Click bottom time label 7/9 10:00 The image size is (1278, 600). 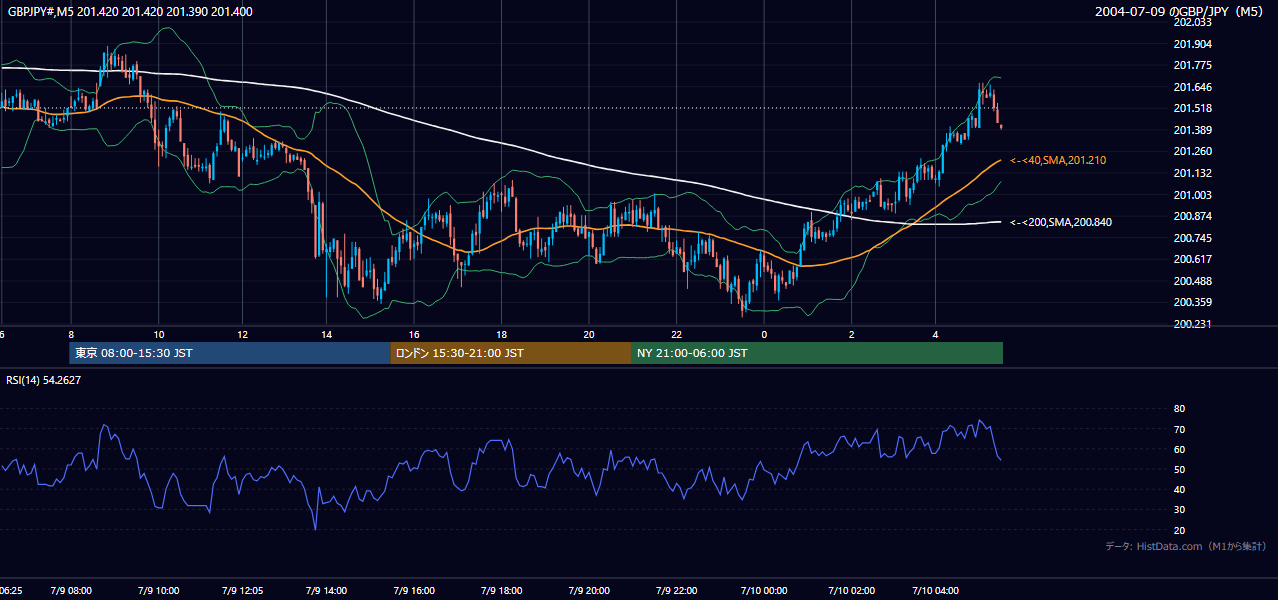tap(158, 591)
